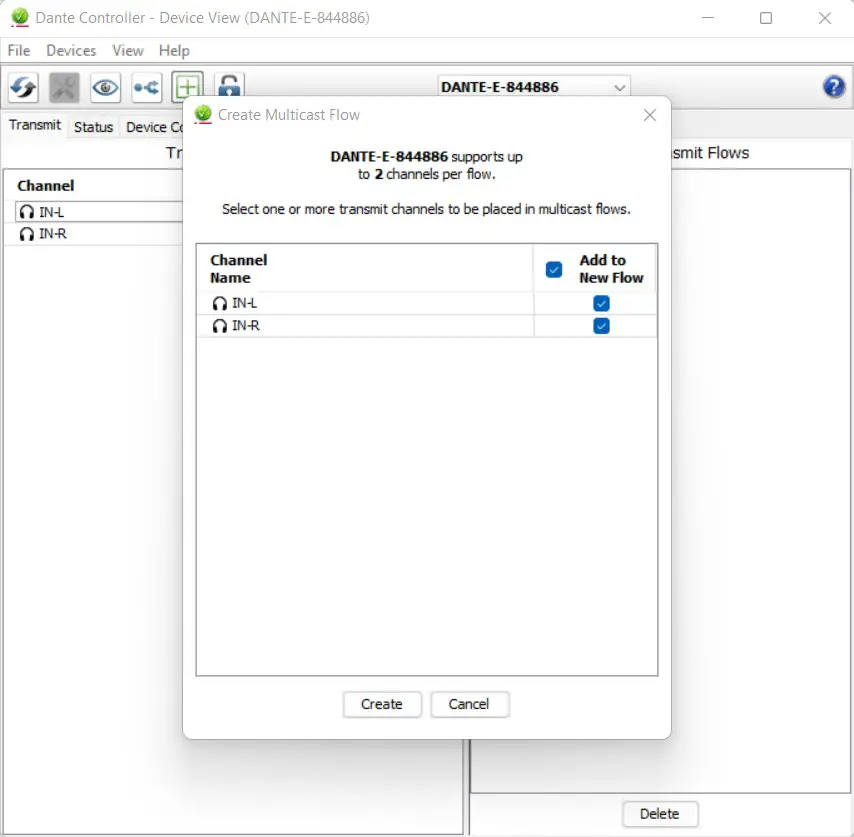The width and height of the screenshot is (854, 837).
Task: Open the DANTE-E-844886 device selector dropdown
Action: pyautogui.click(x=620, y=86)
